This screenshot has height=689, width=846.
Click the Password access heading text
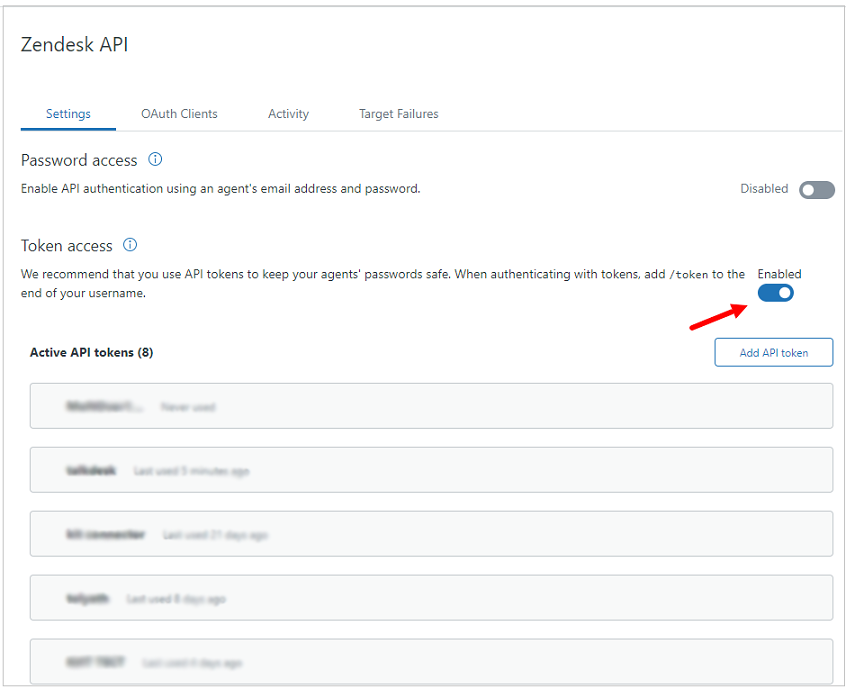tap(79, 160)
